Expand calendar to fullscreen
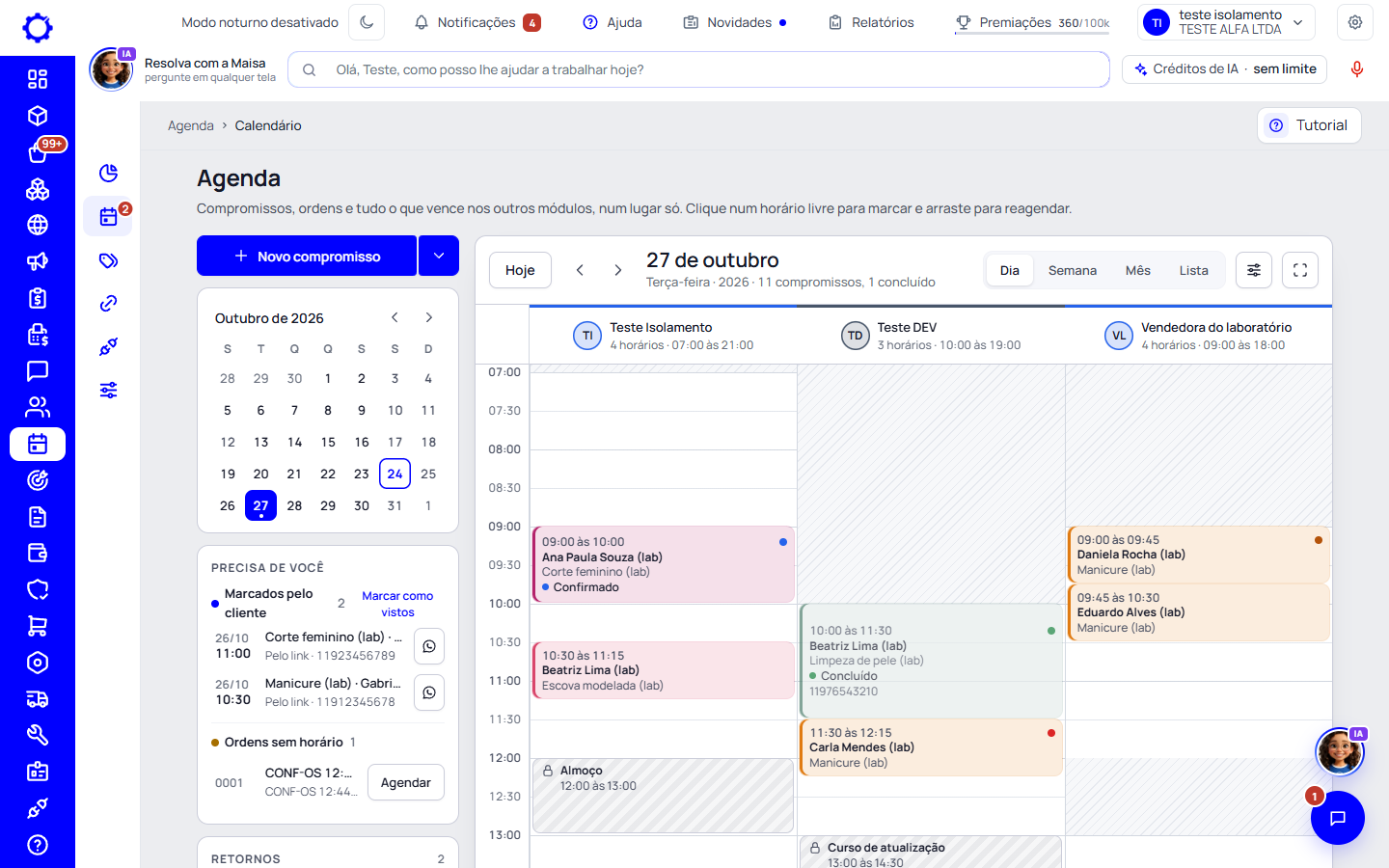 pyautogui.click(x=1300, y=270)
